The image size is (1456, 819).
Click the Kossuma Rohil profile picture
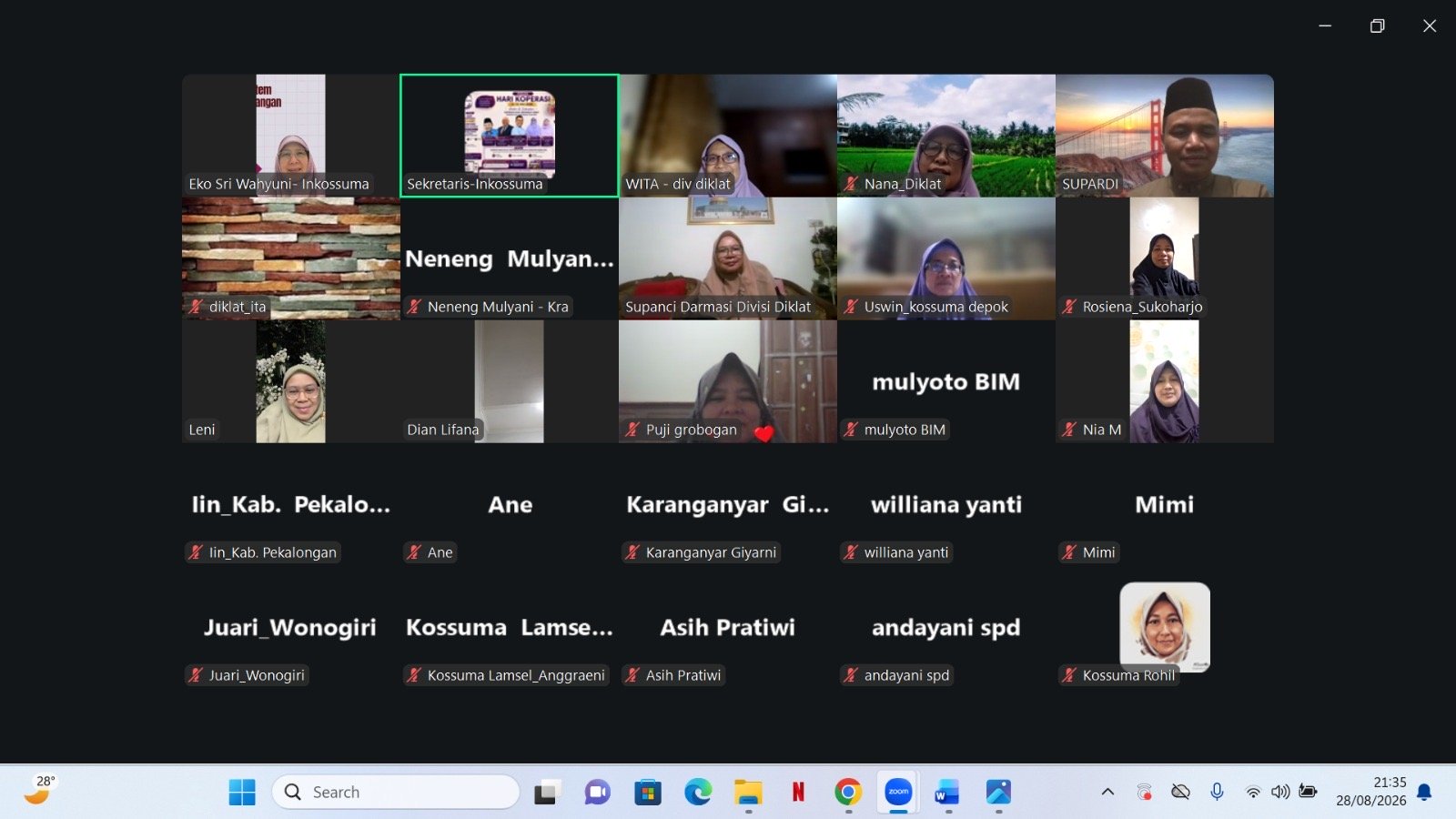click(x=1165, y=627)
